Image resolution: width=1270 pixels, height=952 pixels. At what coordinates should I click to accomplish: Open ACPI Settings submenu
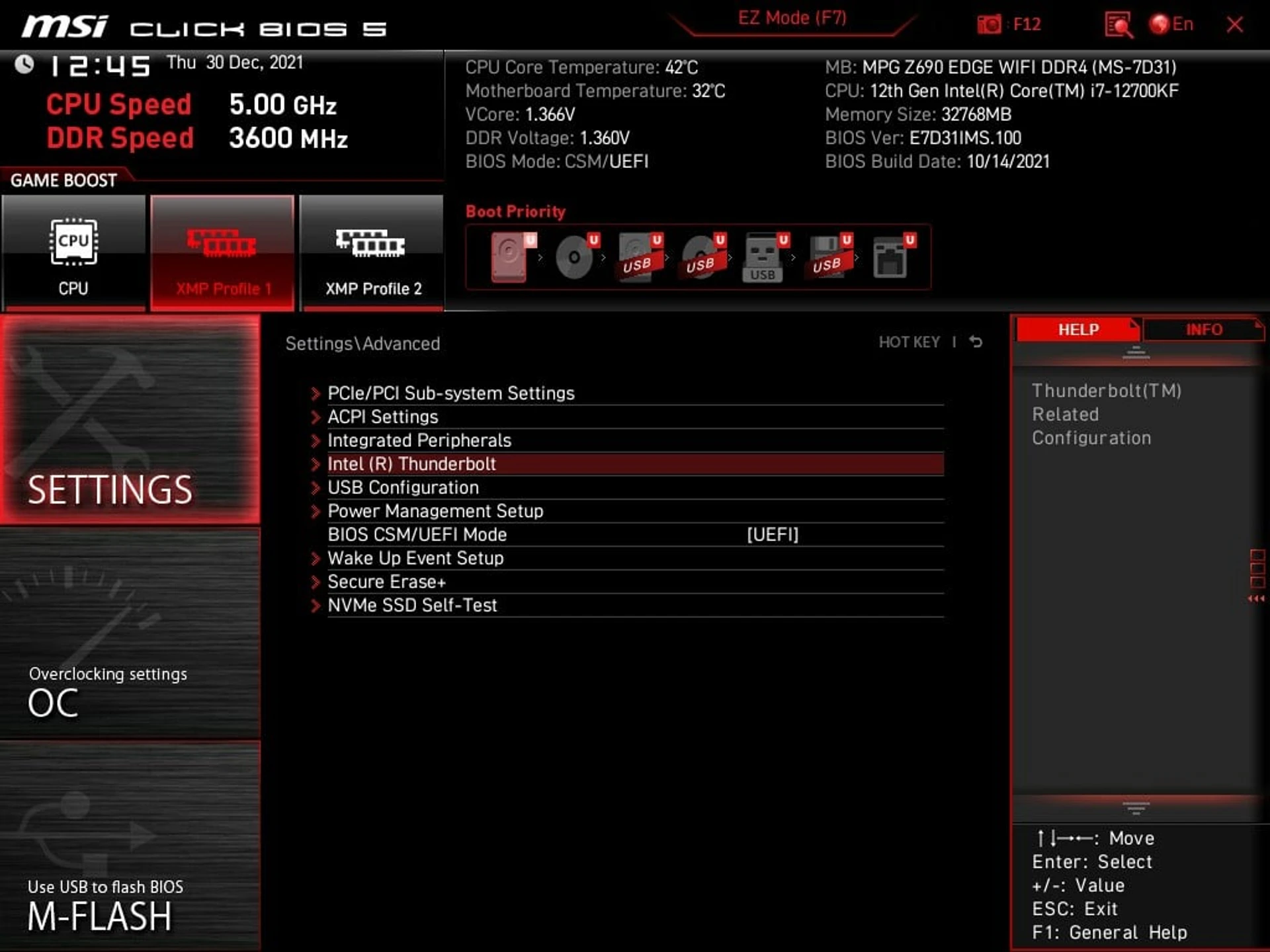[635, 417]
